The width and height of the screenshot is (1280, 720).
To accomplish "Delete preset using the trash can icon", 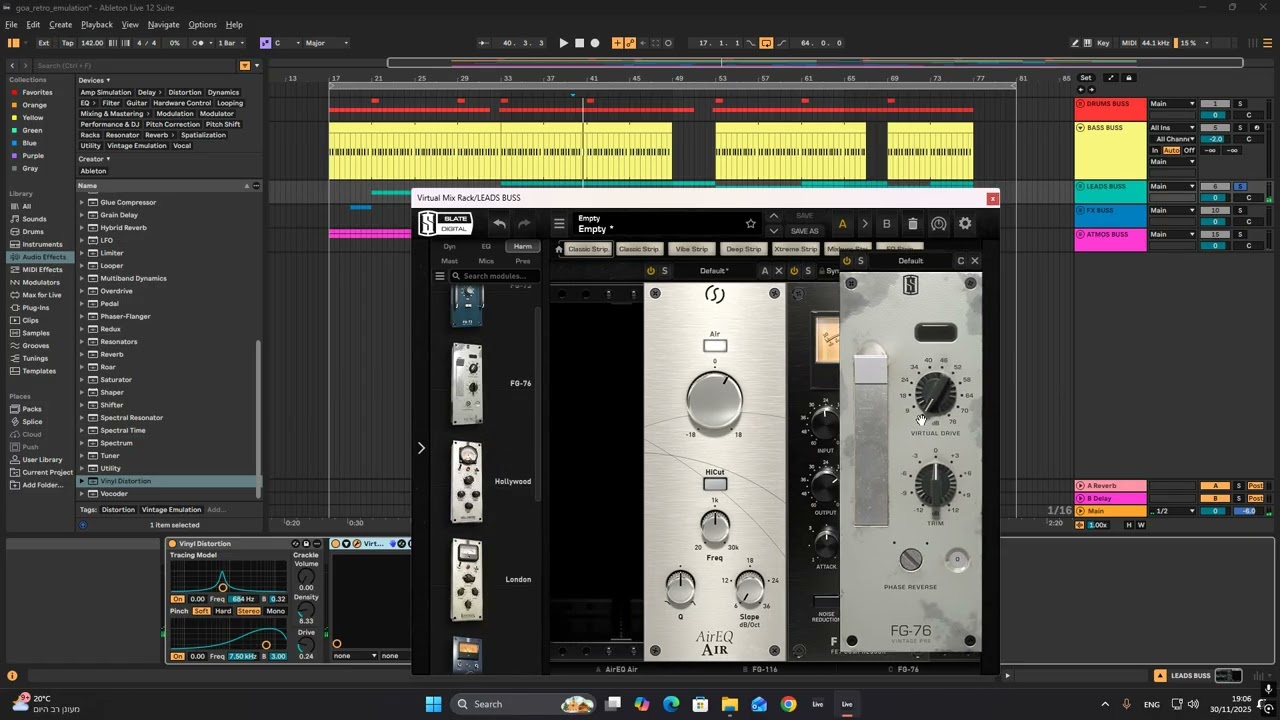I will 912,224.
